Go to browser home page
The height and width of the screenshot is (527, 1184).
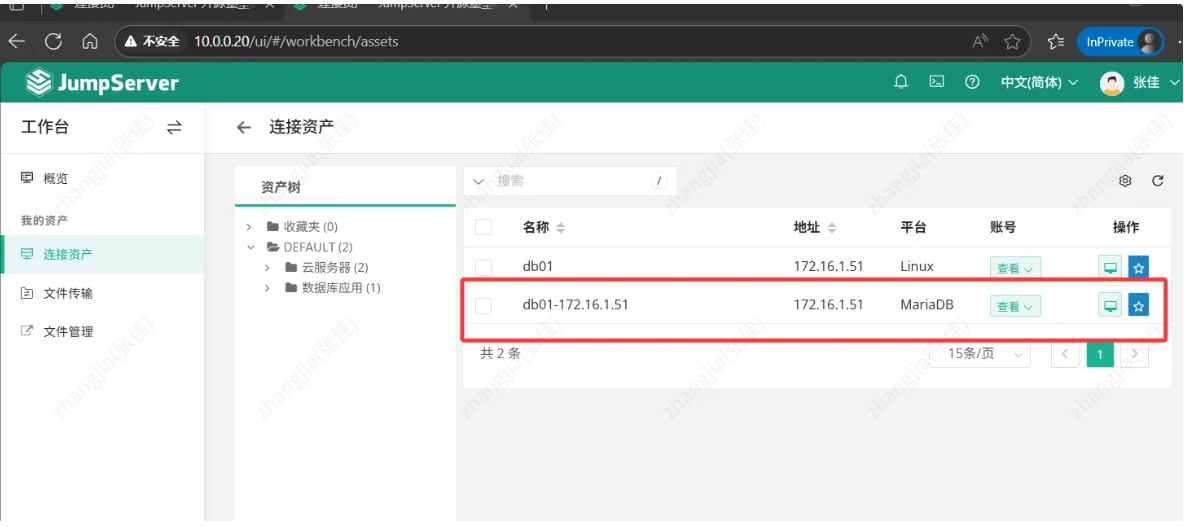tap(90, 42)
